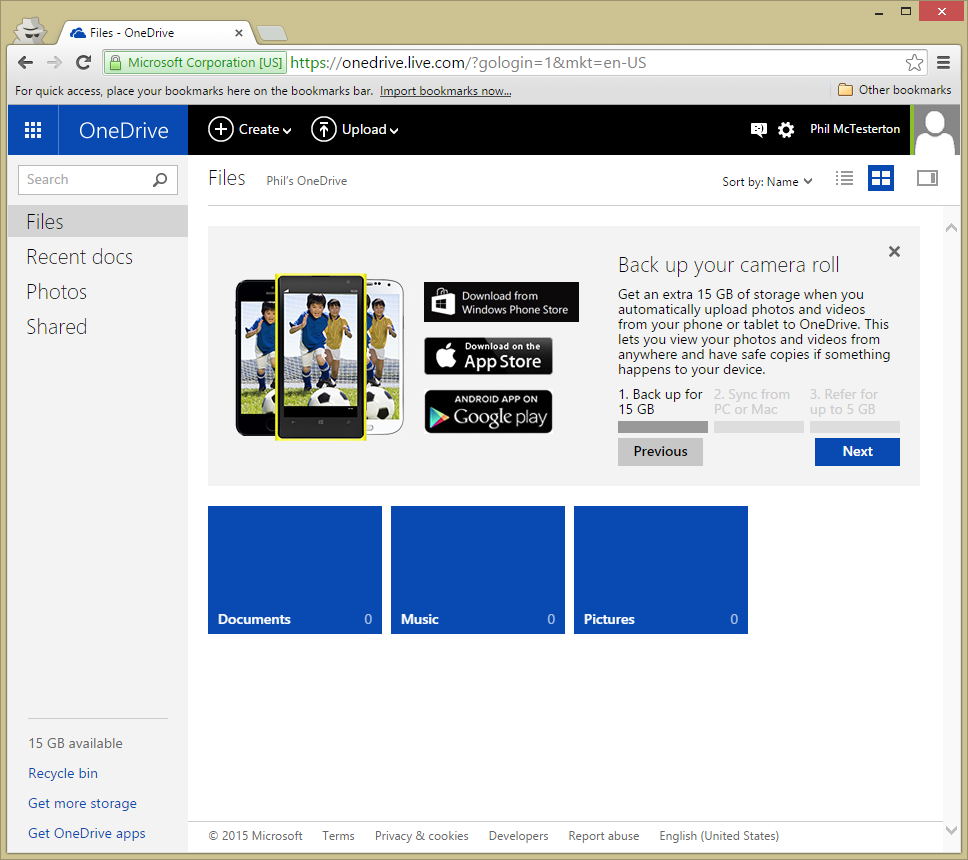Open the Sort by: Name dropdown
Image resolution: width=968 pixels, height=860 pixels.
[767, 182]
